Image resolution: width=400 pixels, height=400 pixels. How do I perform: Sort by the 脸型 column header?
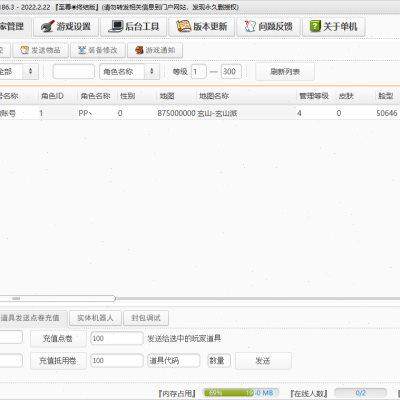point(386,96)
